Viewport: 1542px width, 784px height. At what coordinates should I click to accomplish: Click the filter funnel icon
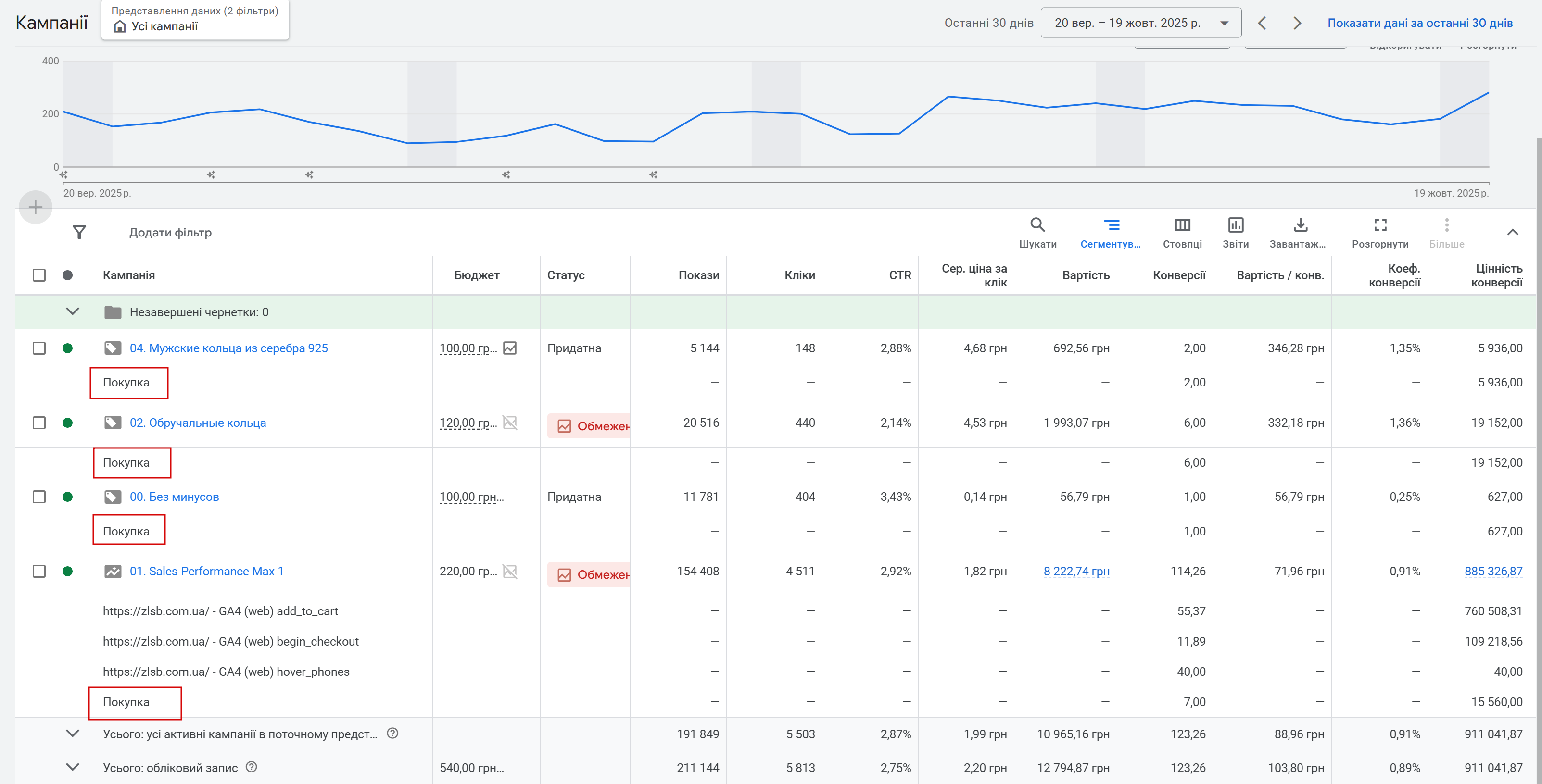(79, 232)
